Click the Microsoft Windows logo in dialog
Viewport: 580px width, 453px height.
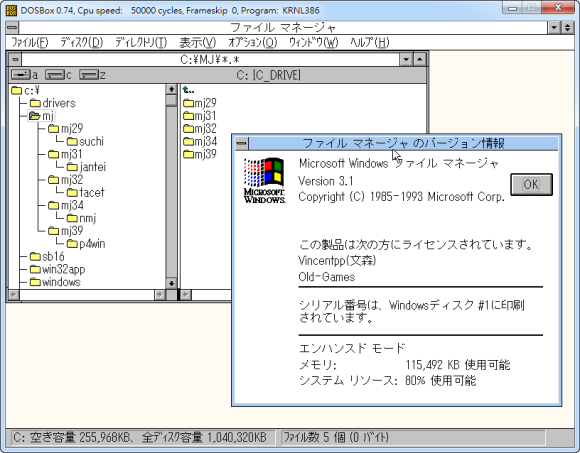(264, 180)
